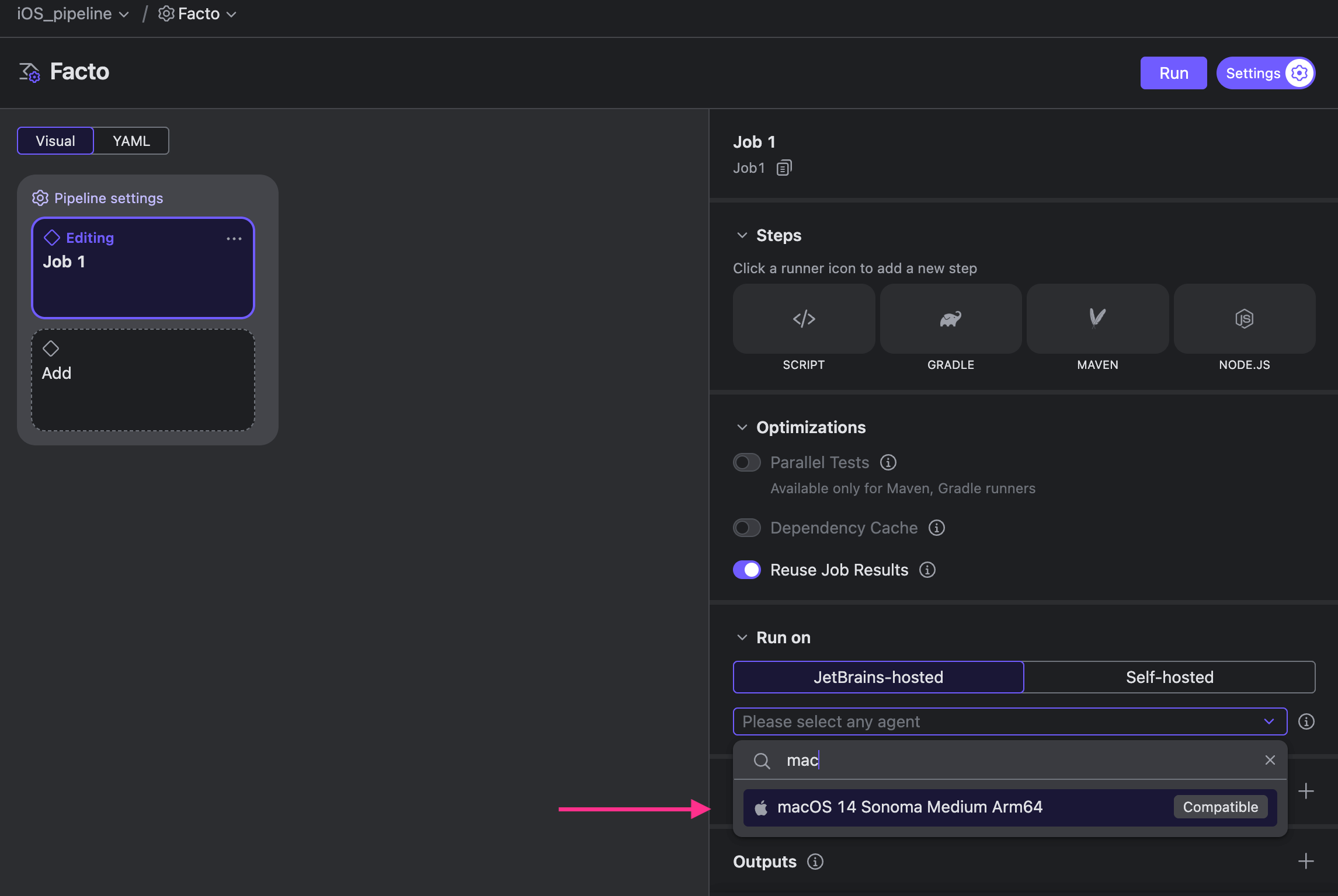
Task: Click the plus icon beside Outputs
Action: tap(1306, 861)
